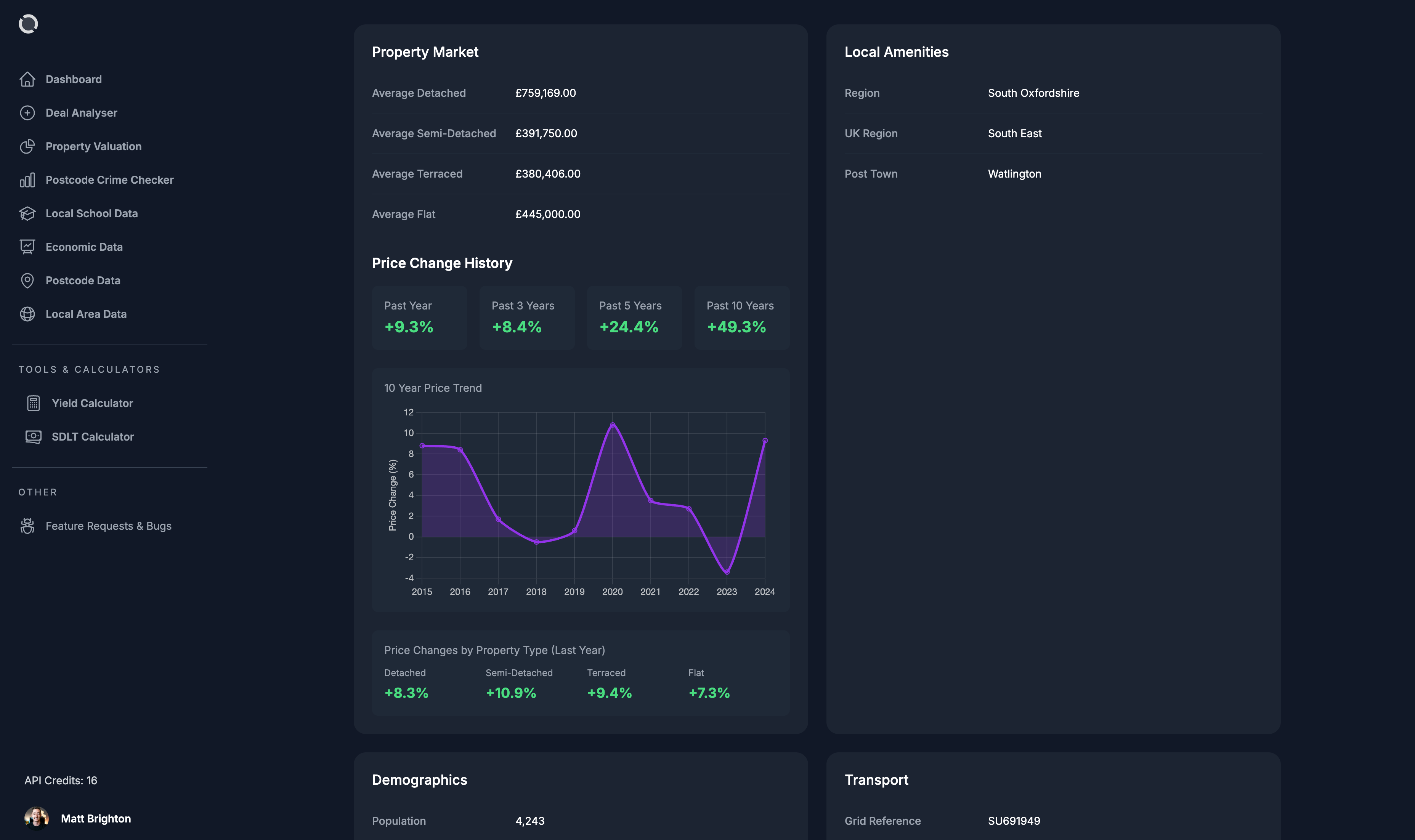Click the Deal Analyser plus-circle icon

(x=27, y=113)
